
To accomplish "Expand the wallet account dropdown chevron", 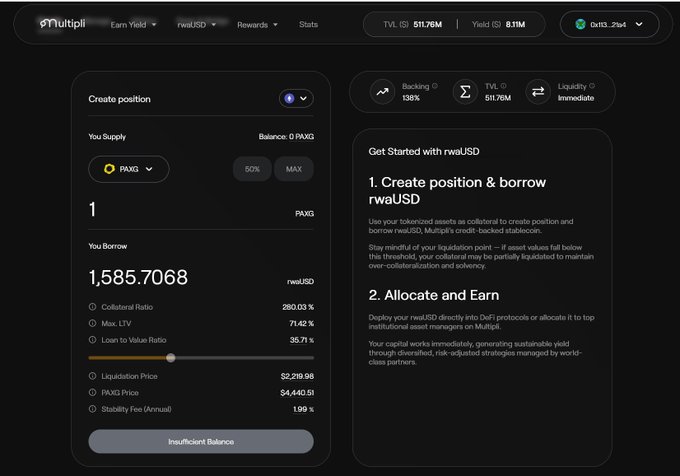I will click(x=639, y=24).
